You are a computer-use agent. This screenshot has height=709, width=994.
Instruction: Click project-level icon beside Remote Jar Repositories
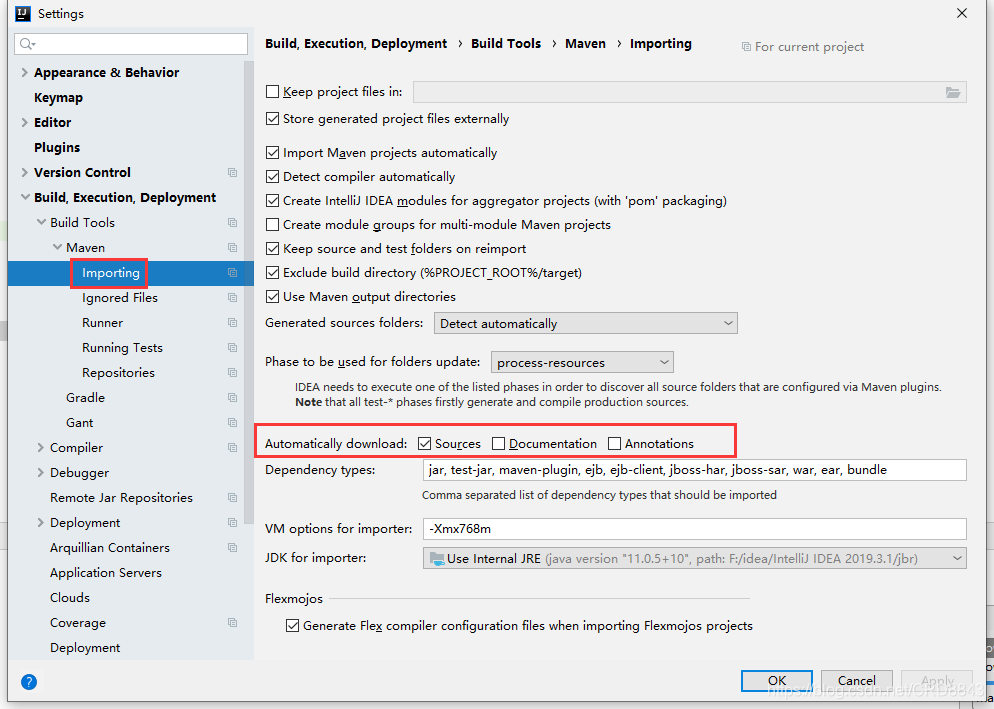233,498
